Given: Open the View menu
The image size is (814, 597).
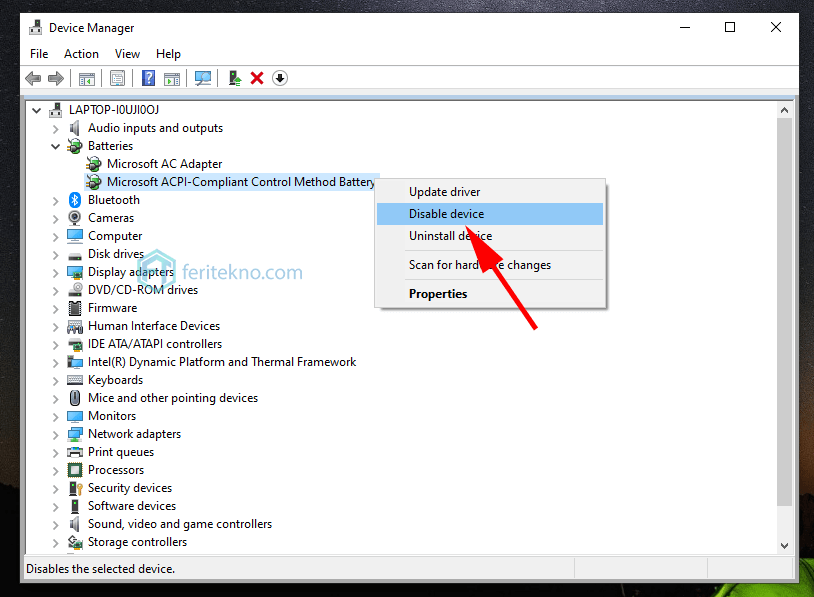Looking at the screenshot, I should 127,54.
